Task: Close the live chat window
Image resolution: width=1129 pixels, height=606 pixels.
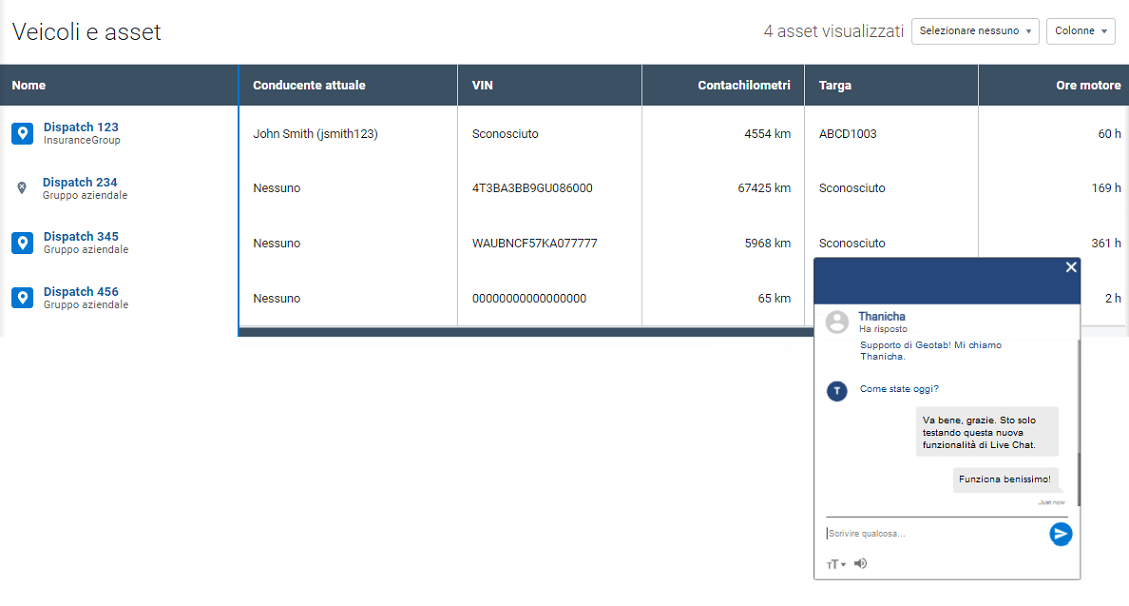Action: coord(1070,267)
